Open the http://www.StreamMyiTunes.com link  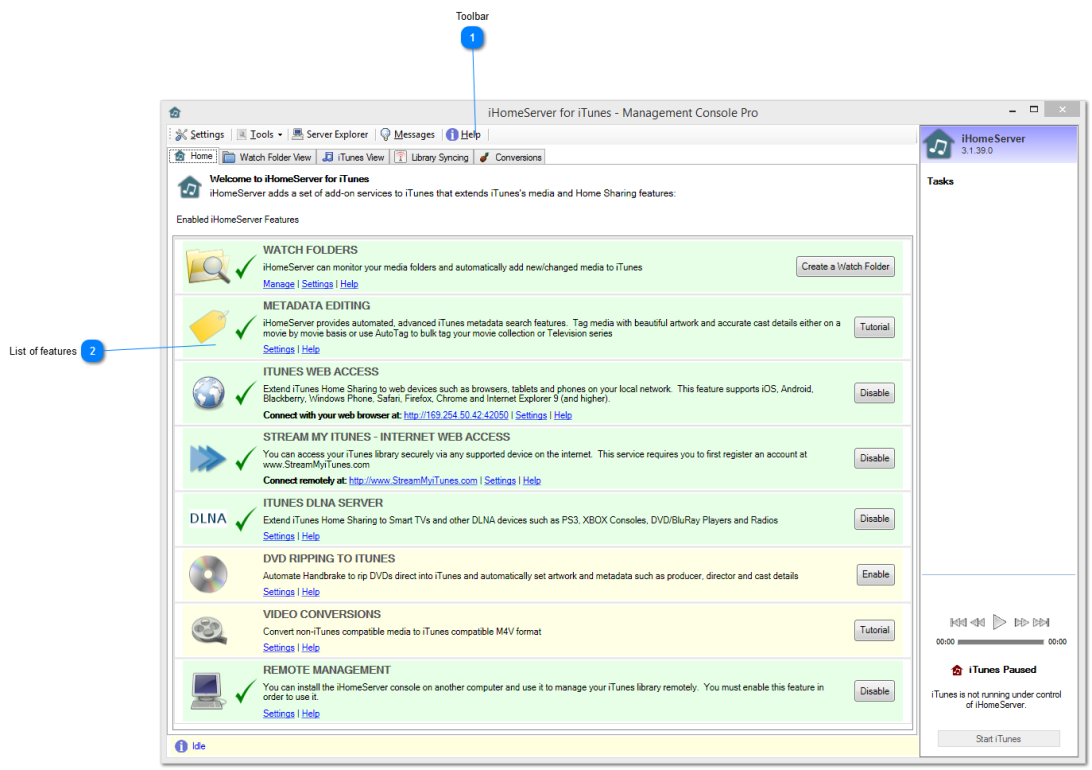[413, 480]
